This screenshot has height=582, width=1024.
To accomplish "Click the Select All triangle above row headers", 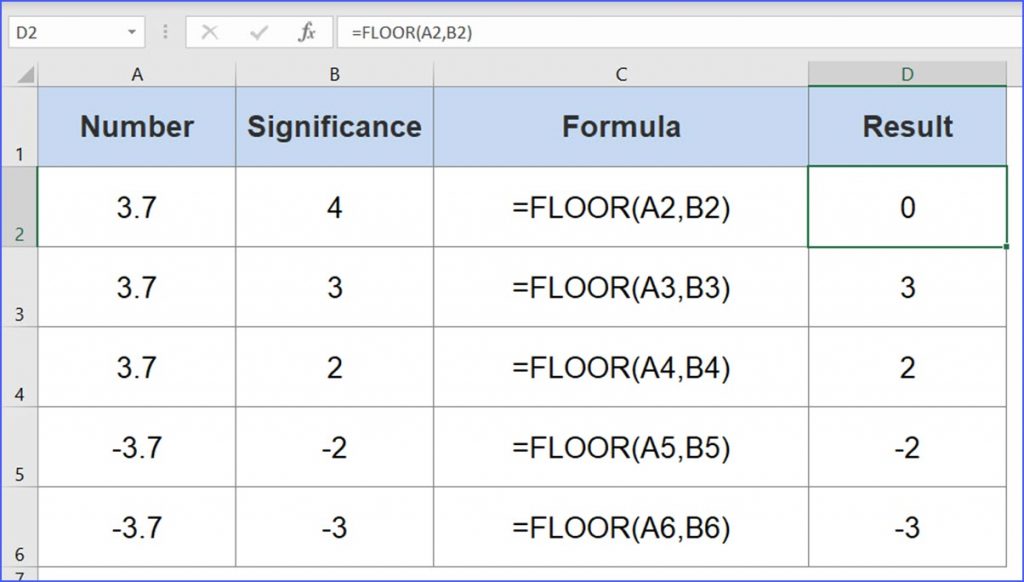I will 27,73.
